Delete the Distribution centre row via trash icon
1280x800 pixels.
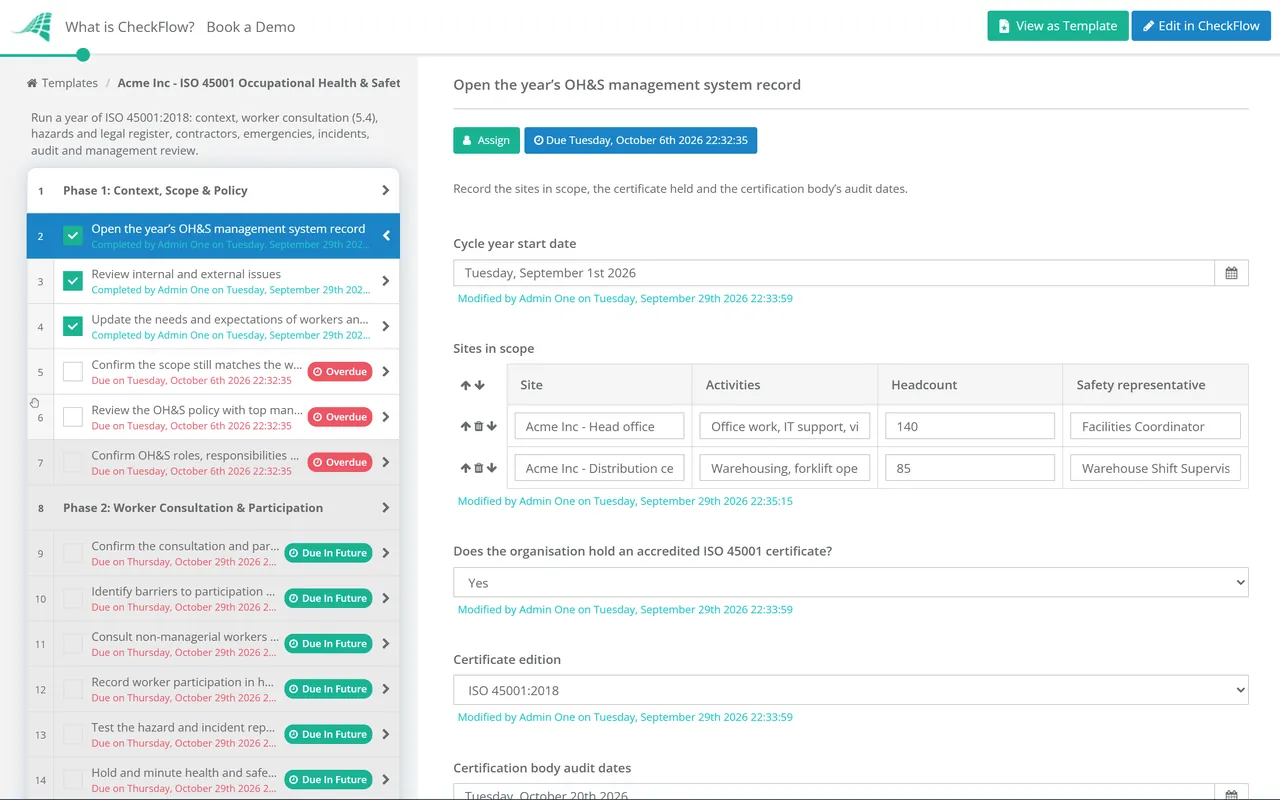point(478,468)
